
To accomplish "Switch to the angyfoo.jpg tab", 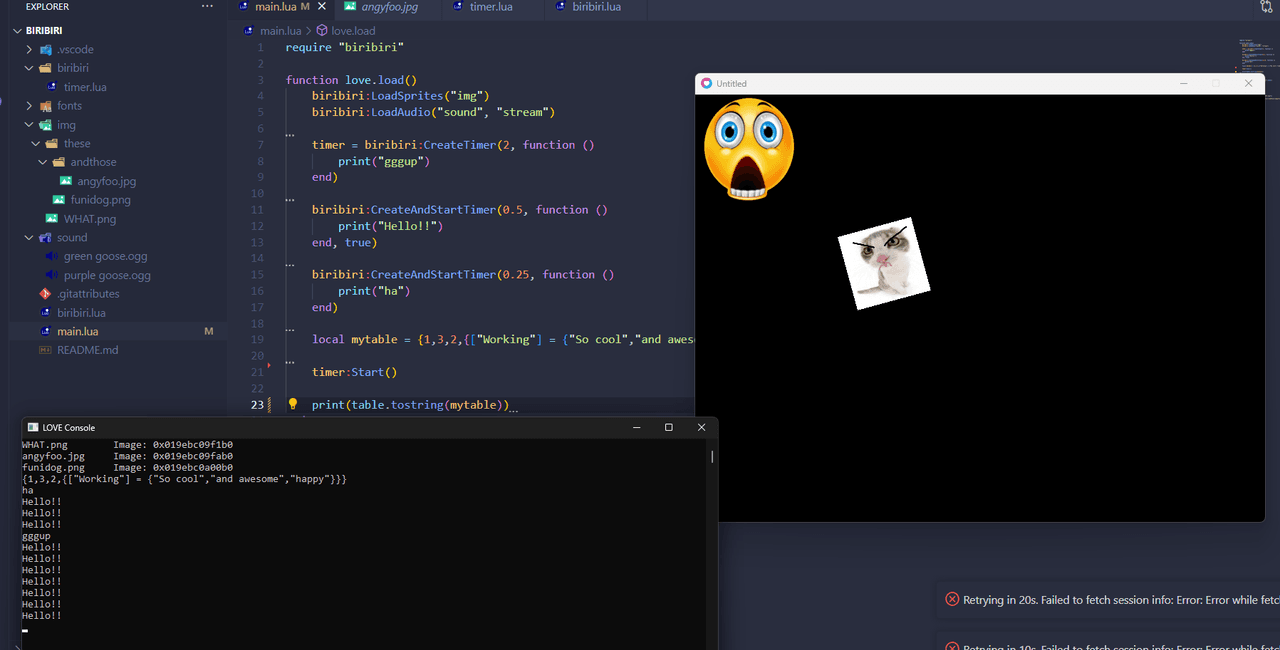I will (389, 7).
